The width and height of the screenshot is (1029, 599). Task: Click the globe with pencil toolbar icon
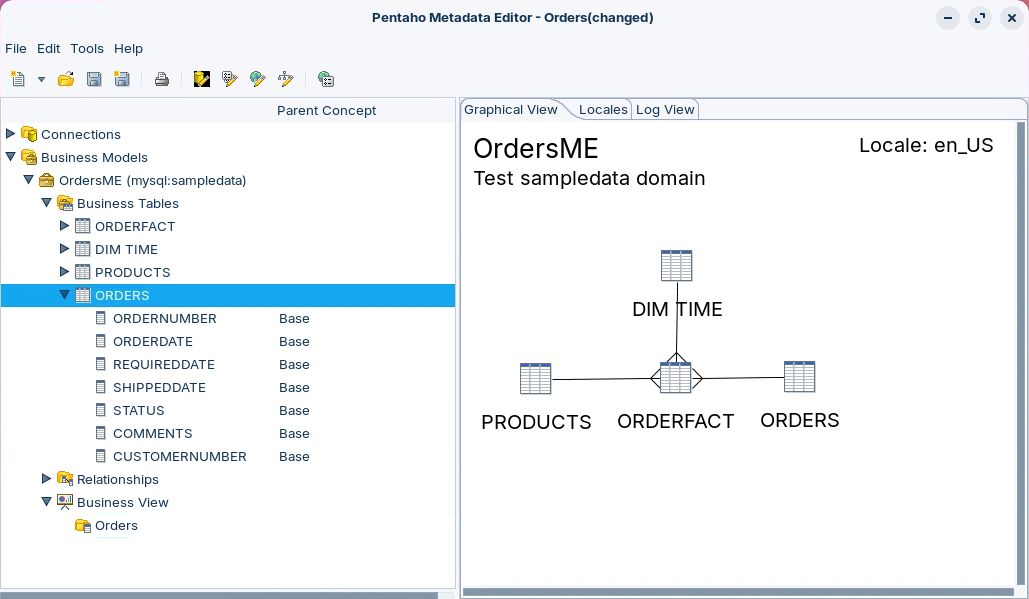pos(258,79)
